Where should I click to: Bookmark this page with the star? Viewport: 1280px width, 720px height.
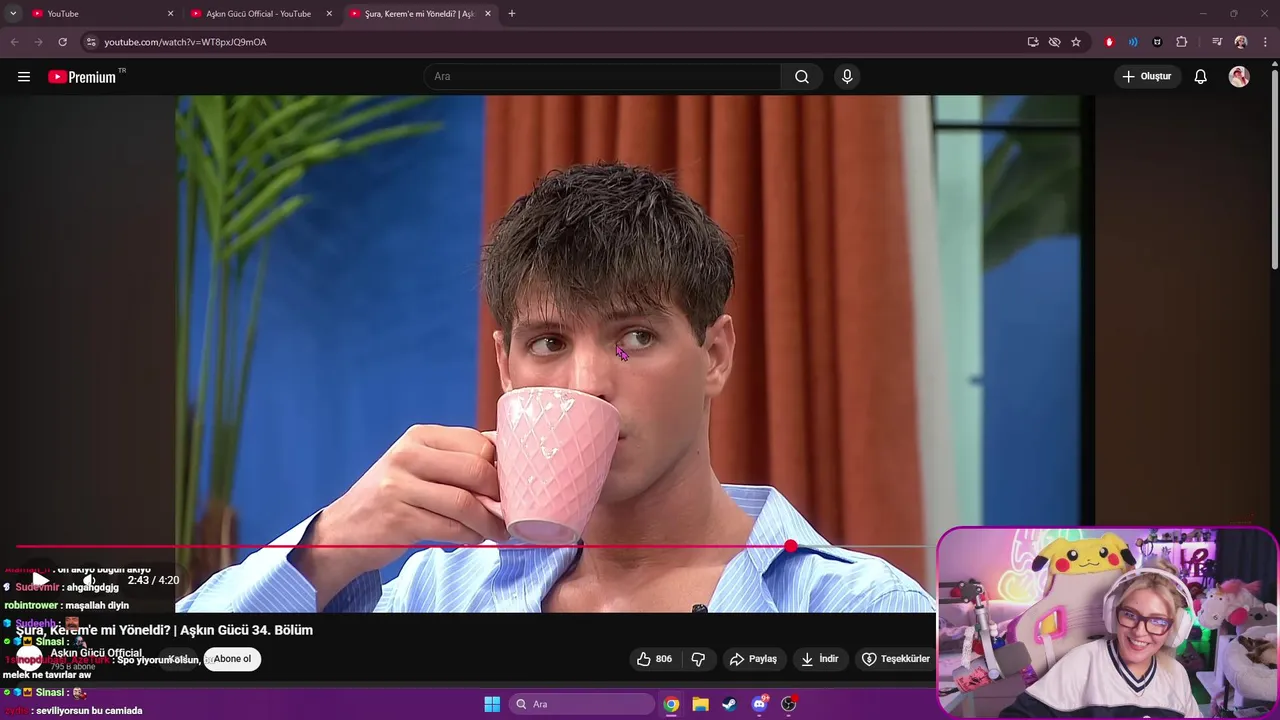point(1076,42)
